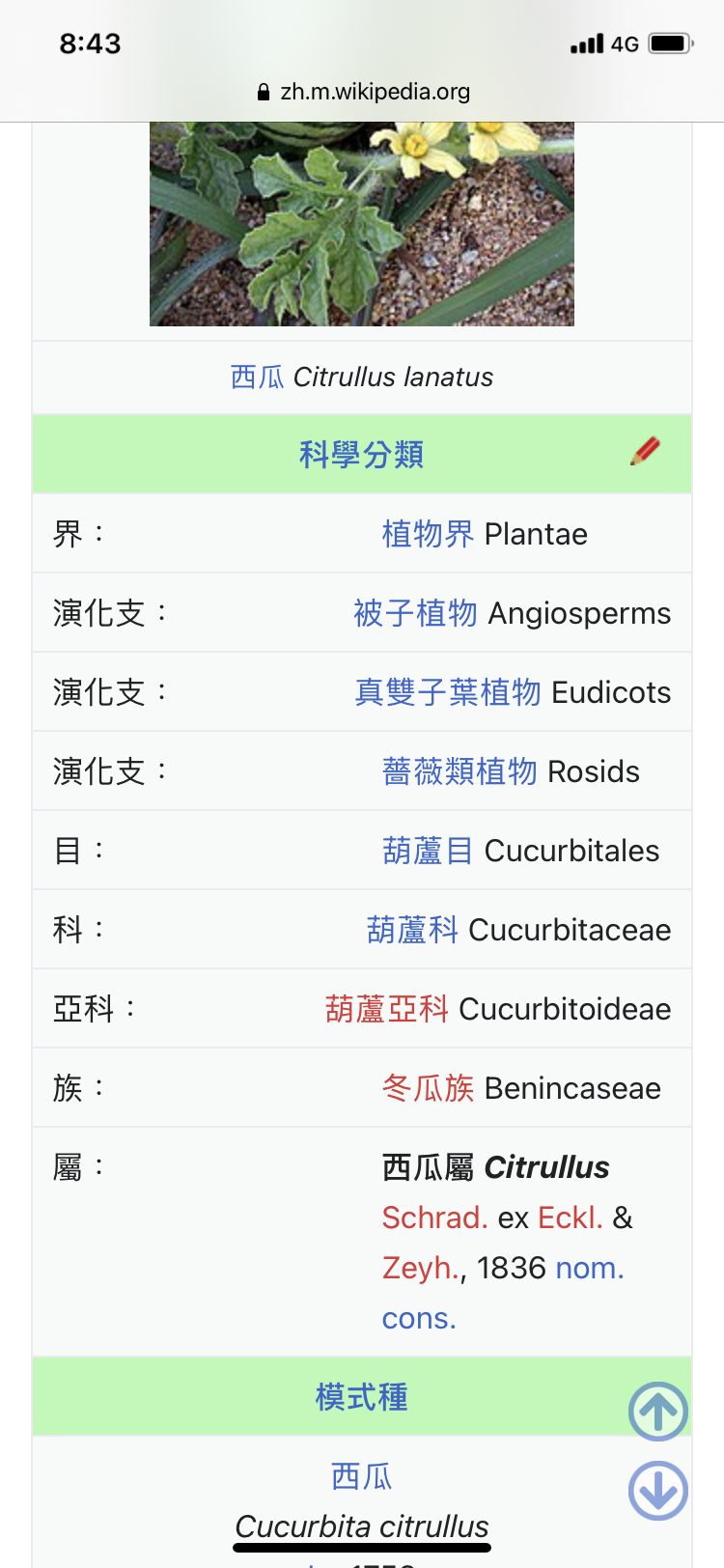Open the 被子植物 link
Image resolution: width=724 pixels, height=1568 pixels.
click(x=415, y=613)
